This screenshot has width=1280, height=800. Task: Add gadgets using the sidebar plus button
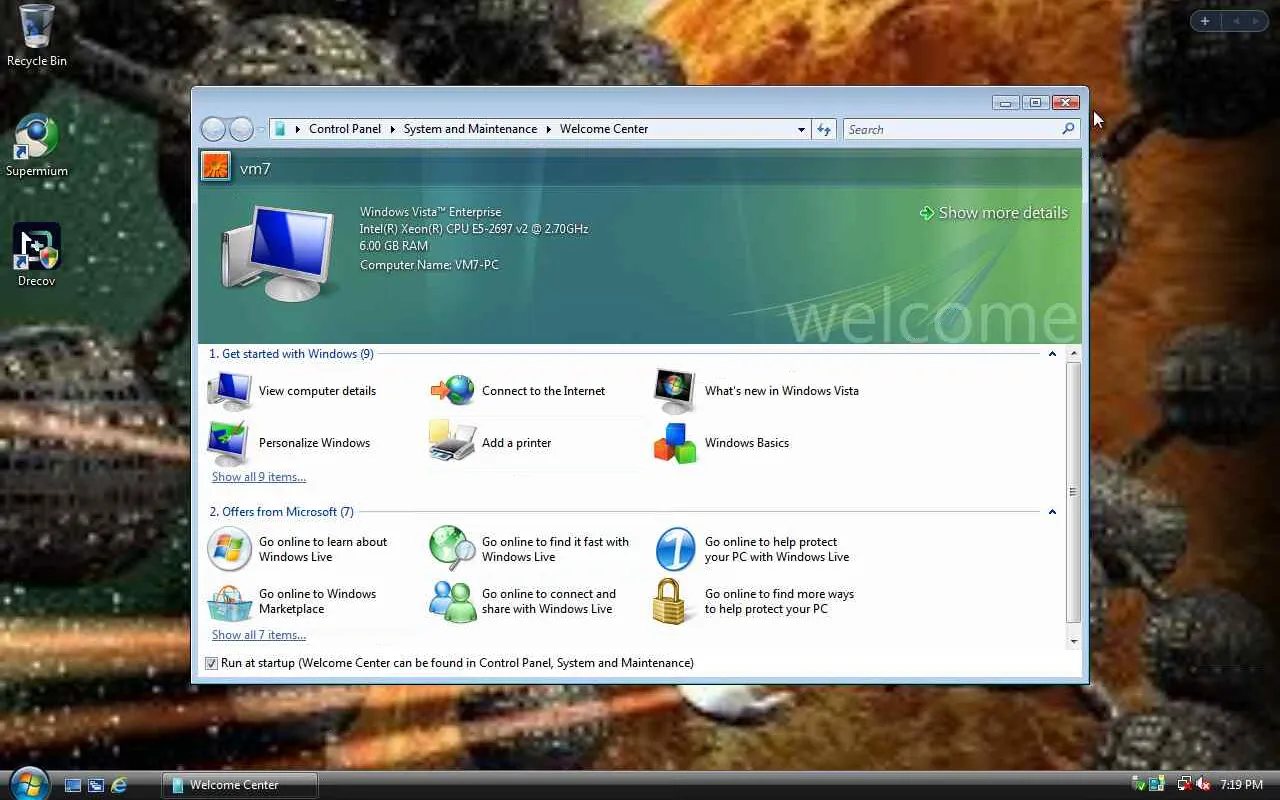[x=1205, y=21]
